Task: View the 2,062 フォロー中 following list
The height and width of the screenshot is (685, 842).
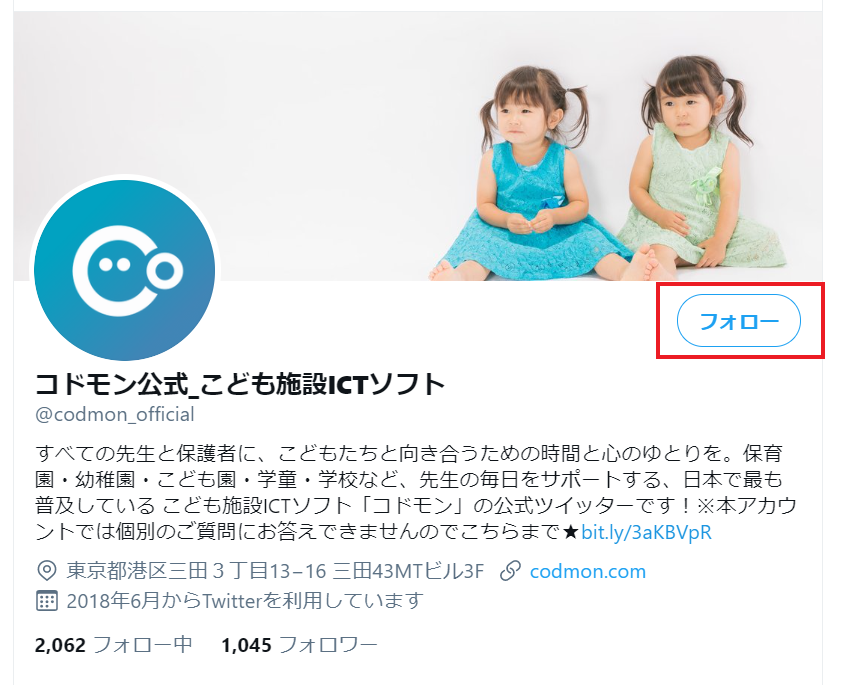Action: [x=113, y=644]
